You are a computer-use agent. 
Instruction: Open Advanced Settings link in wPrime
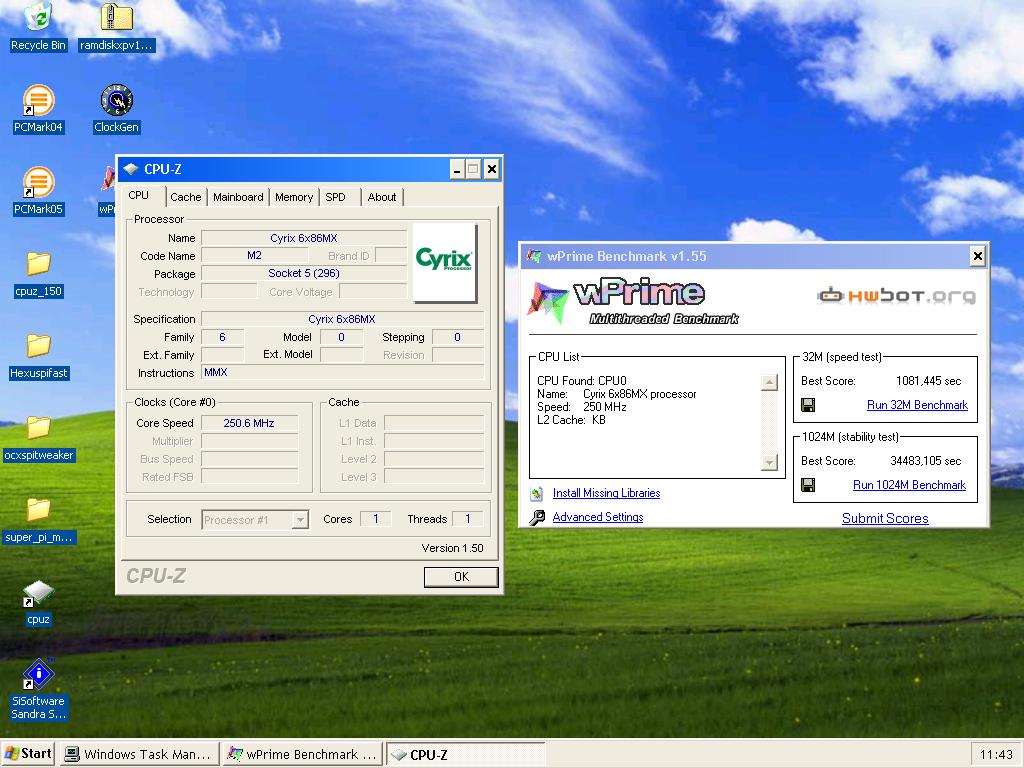(x=598, y=517)
